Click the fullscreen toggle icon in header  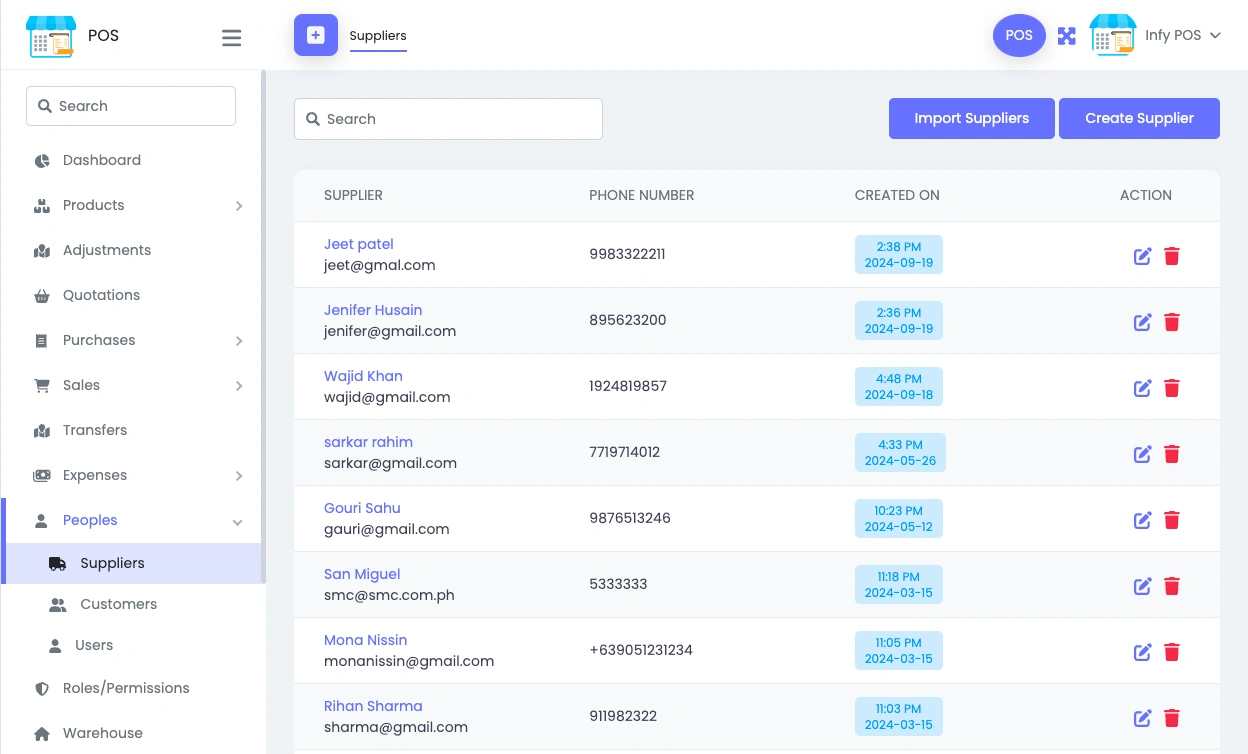[x=1067, y=36]
